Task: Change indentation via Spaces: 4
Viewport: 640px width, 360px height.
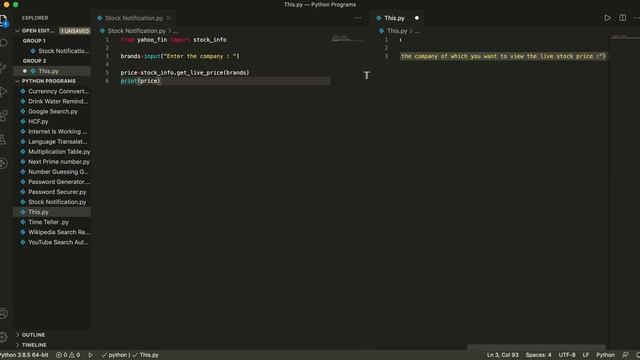Action: [538, 355]
